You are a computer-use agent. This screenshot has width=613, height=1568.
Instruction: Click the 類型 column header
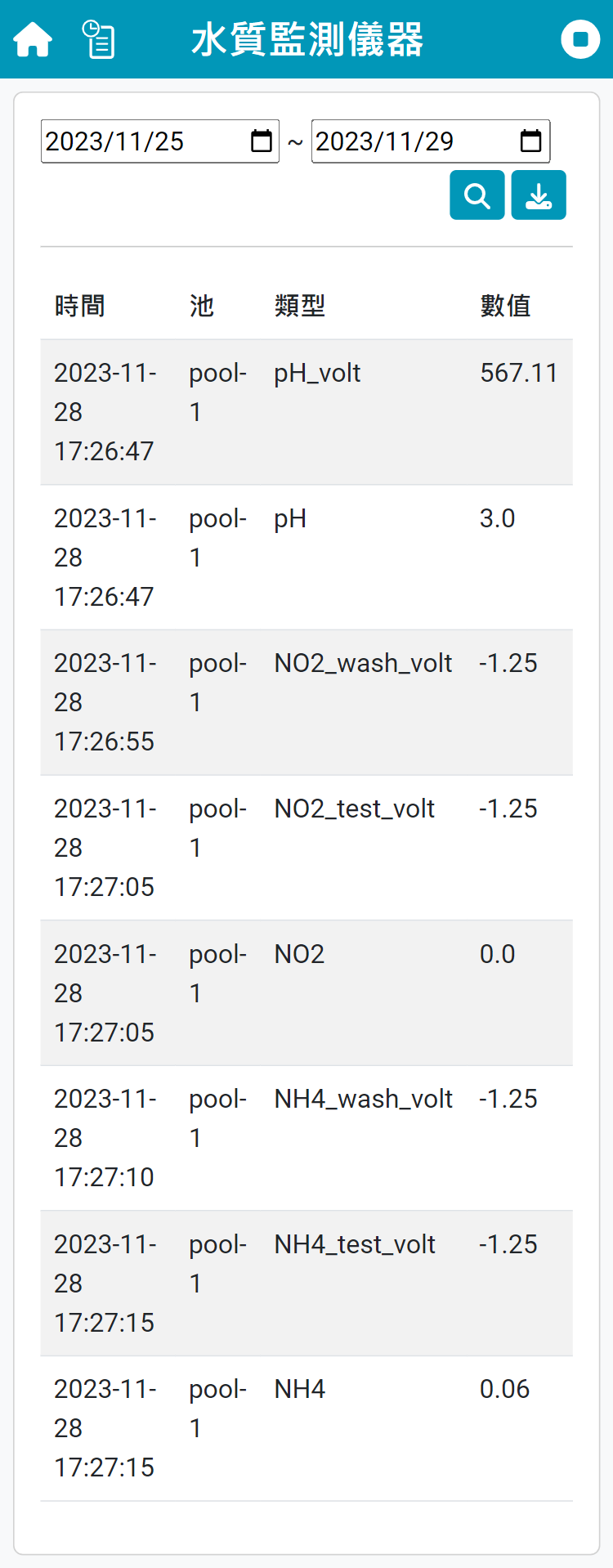tap(300, 306)
